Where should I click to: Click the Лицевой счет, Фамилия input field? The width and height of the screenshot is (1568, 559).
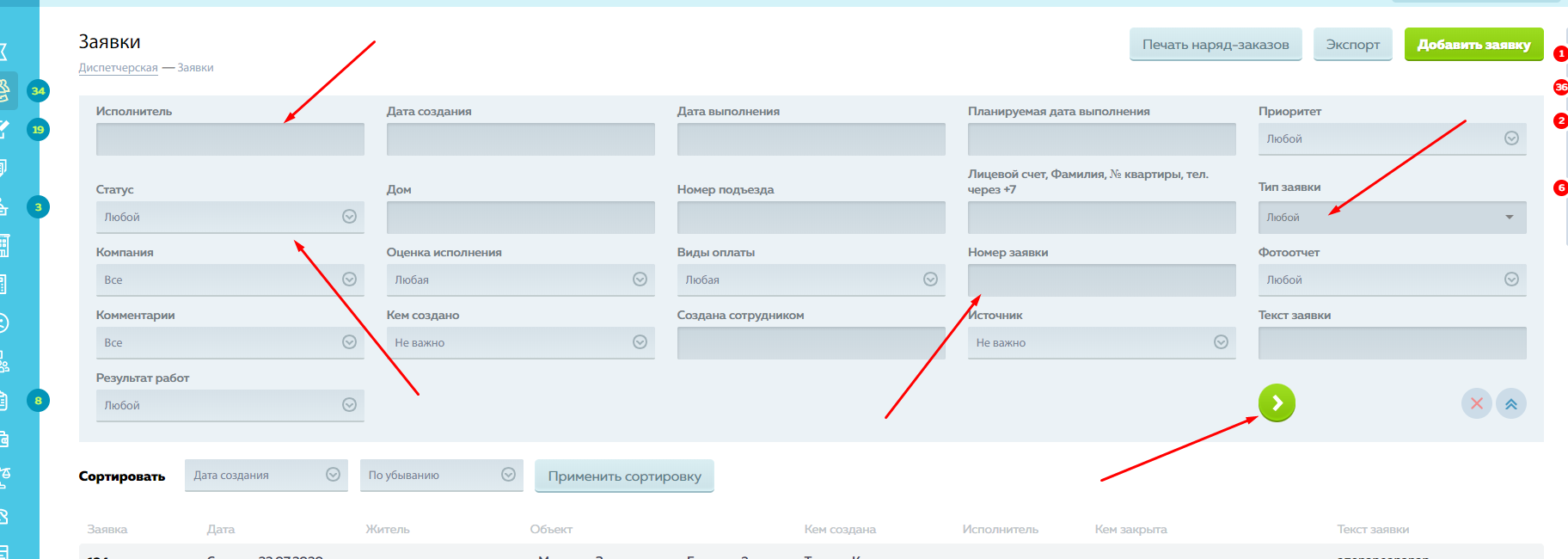tap(1101, 218)
